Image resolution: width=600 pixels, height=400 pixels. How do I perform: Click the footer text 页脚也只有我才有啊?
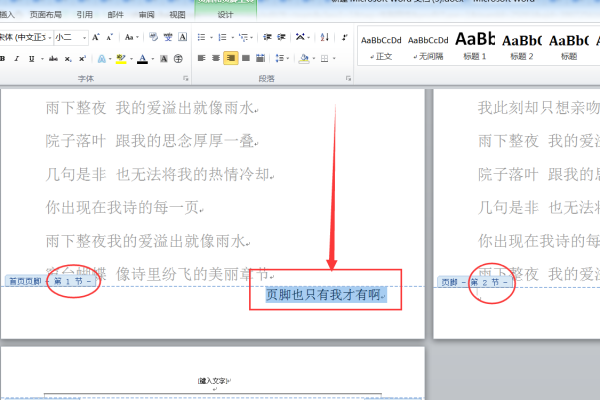click(323, 295)
